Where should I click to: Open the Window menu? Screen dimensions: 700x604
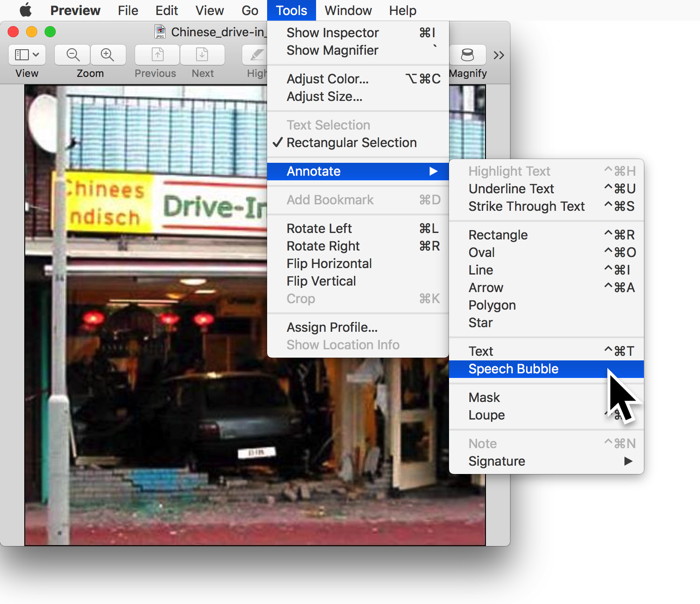click(348, 10)
